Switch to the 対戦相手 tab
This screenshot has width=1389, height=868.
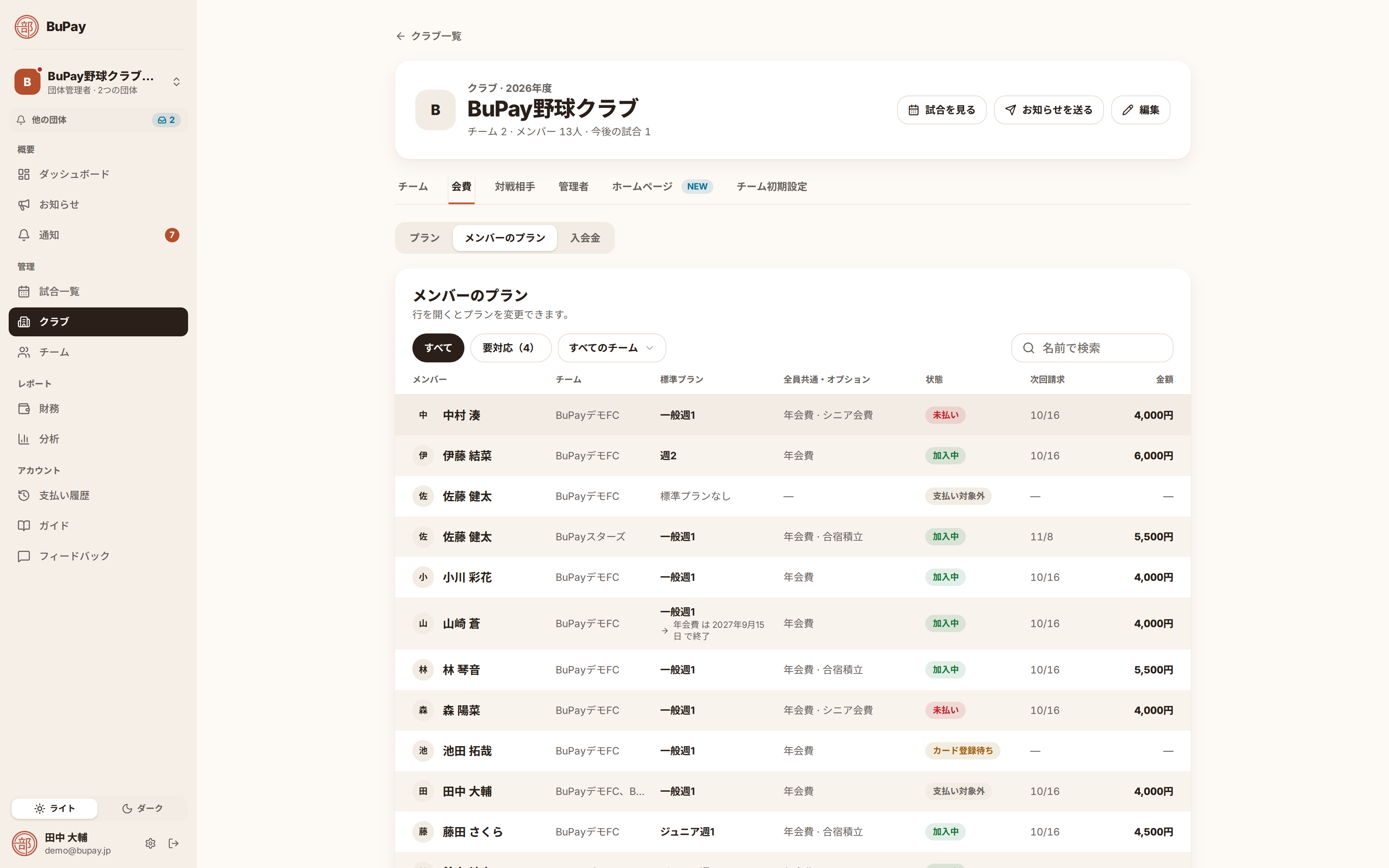pyautogui.click(x=514, y=187)
